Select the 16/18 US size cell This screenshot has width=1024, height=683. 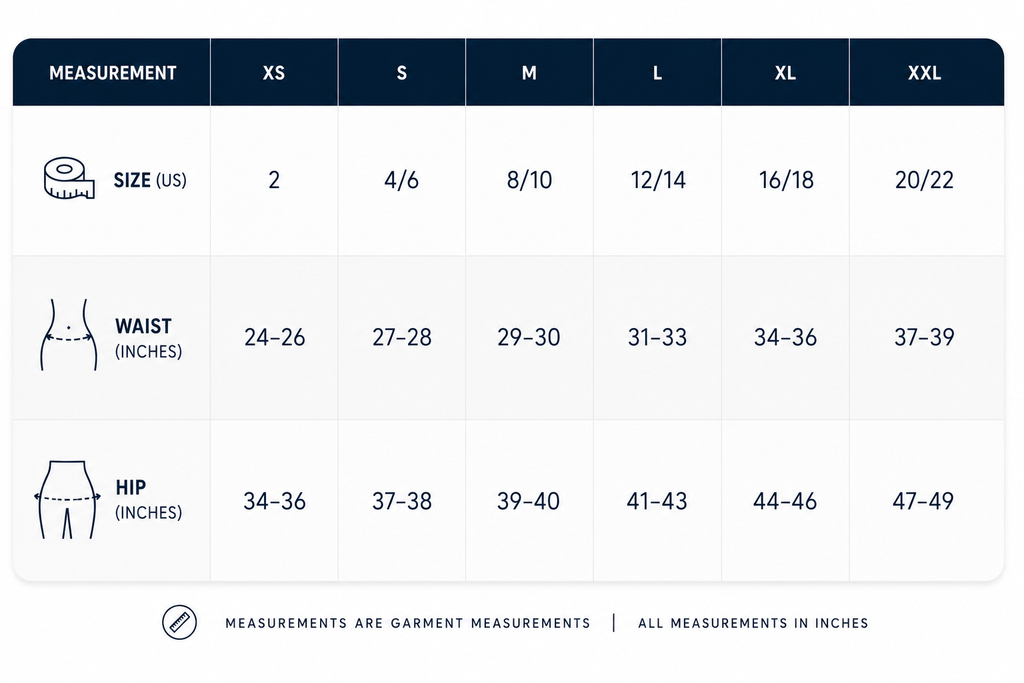[x=786, y=180]
